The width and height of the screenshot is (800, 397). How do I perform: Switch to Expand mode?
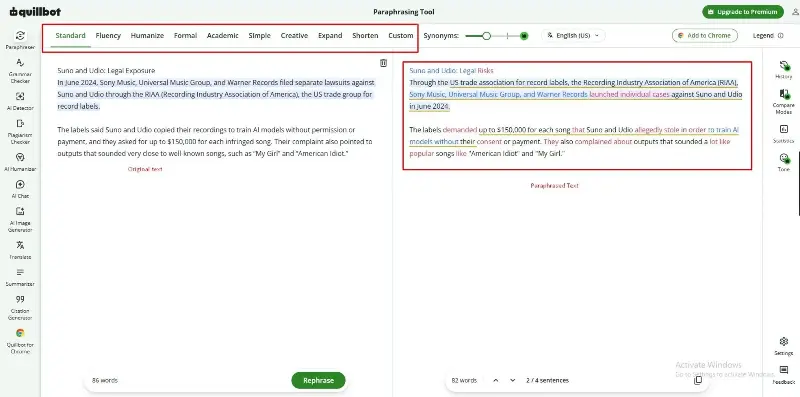330,35
